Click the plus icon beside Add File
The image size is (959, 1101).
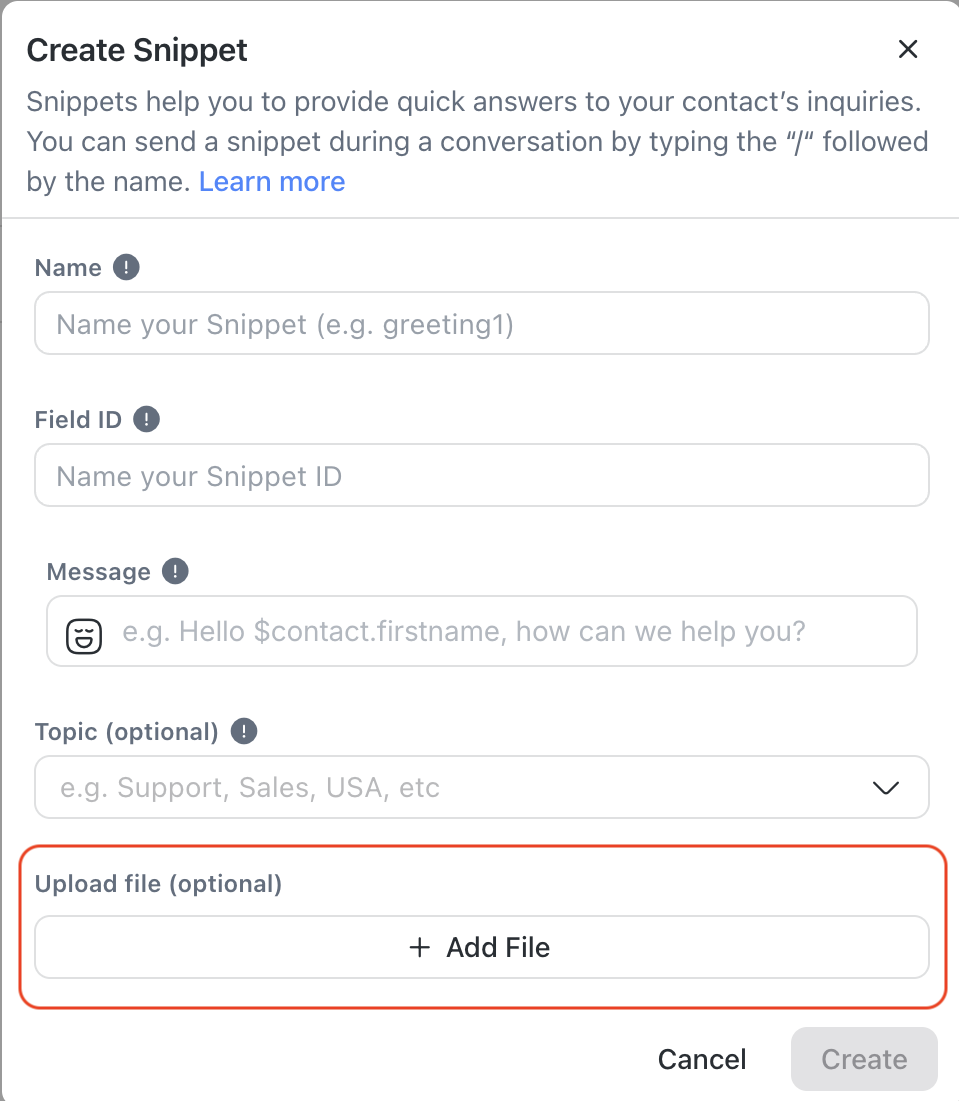[x=420, y=947]
